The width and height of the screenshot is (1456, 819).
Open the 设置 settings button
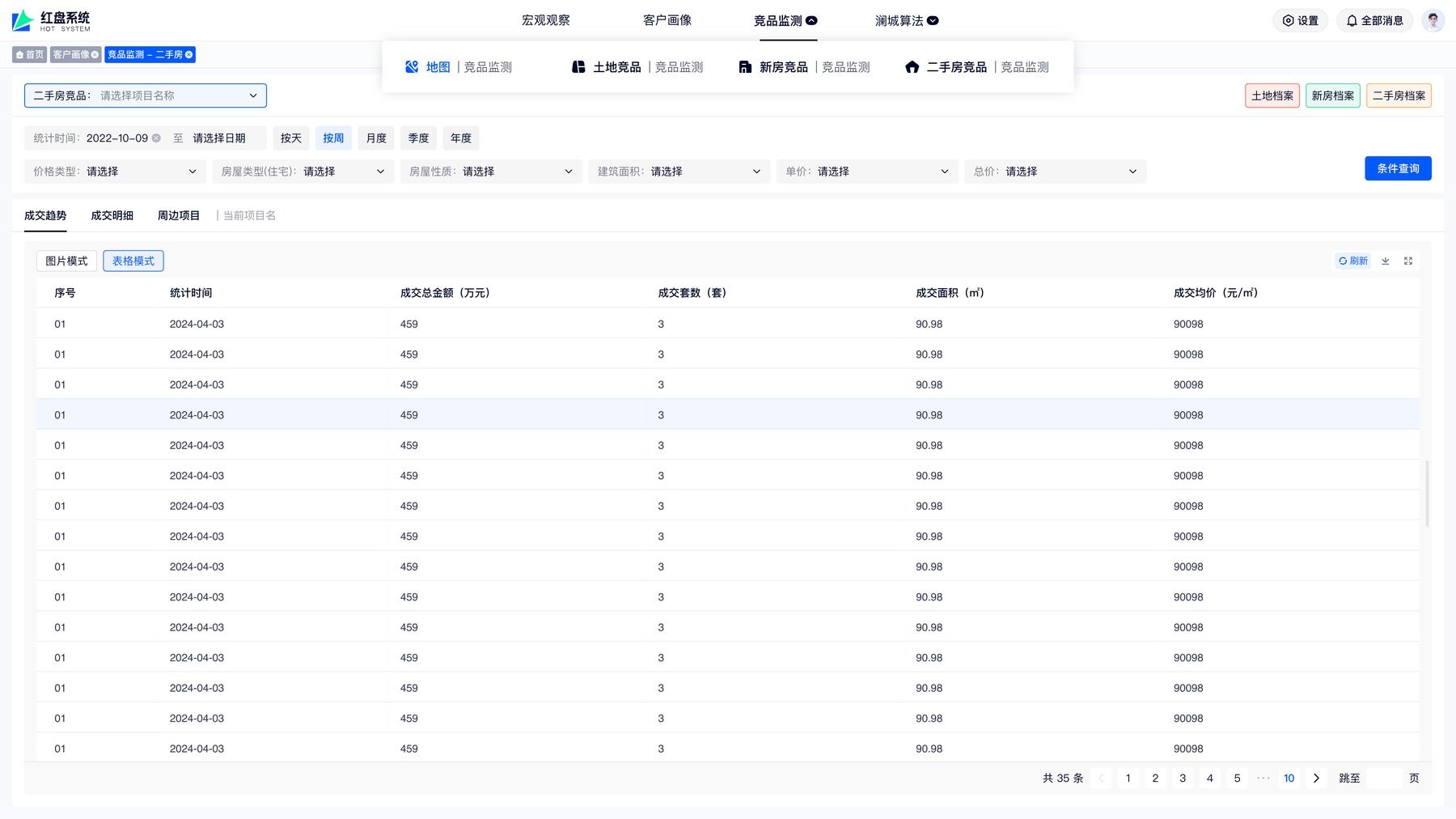[x=1301, y=21]
